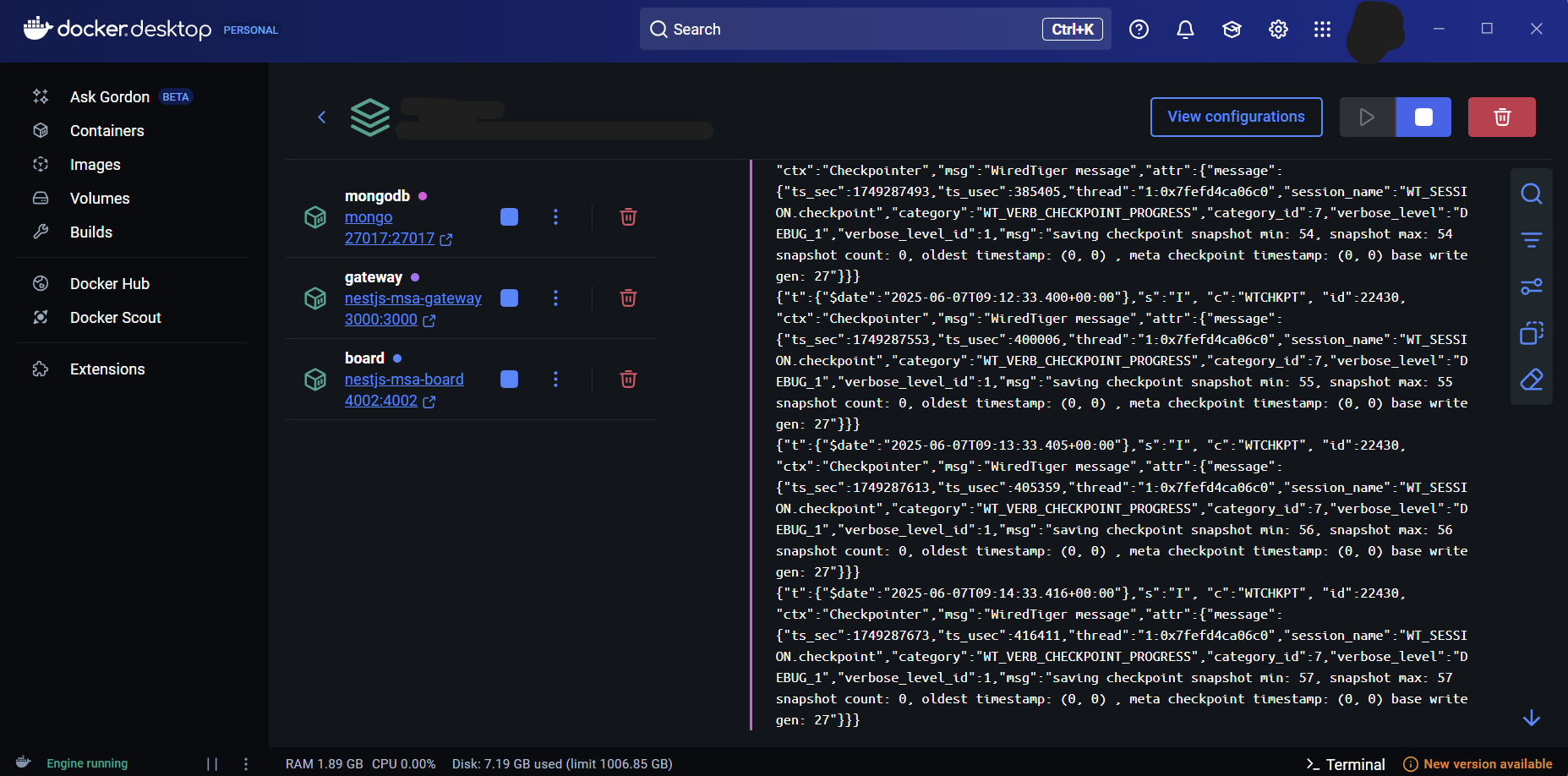Start the compose stack with play button
This screenshot has height=776, width=1568.
[1367, 117]
